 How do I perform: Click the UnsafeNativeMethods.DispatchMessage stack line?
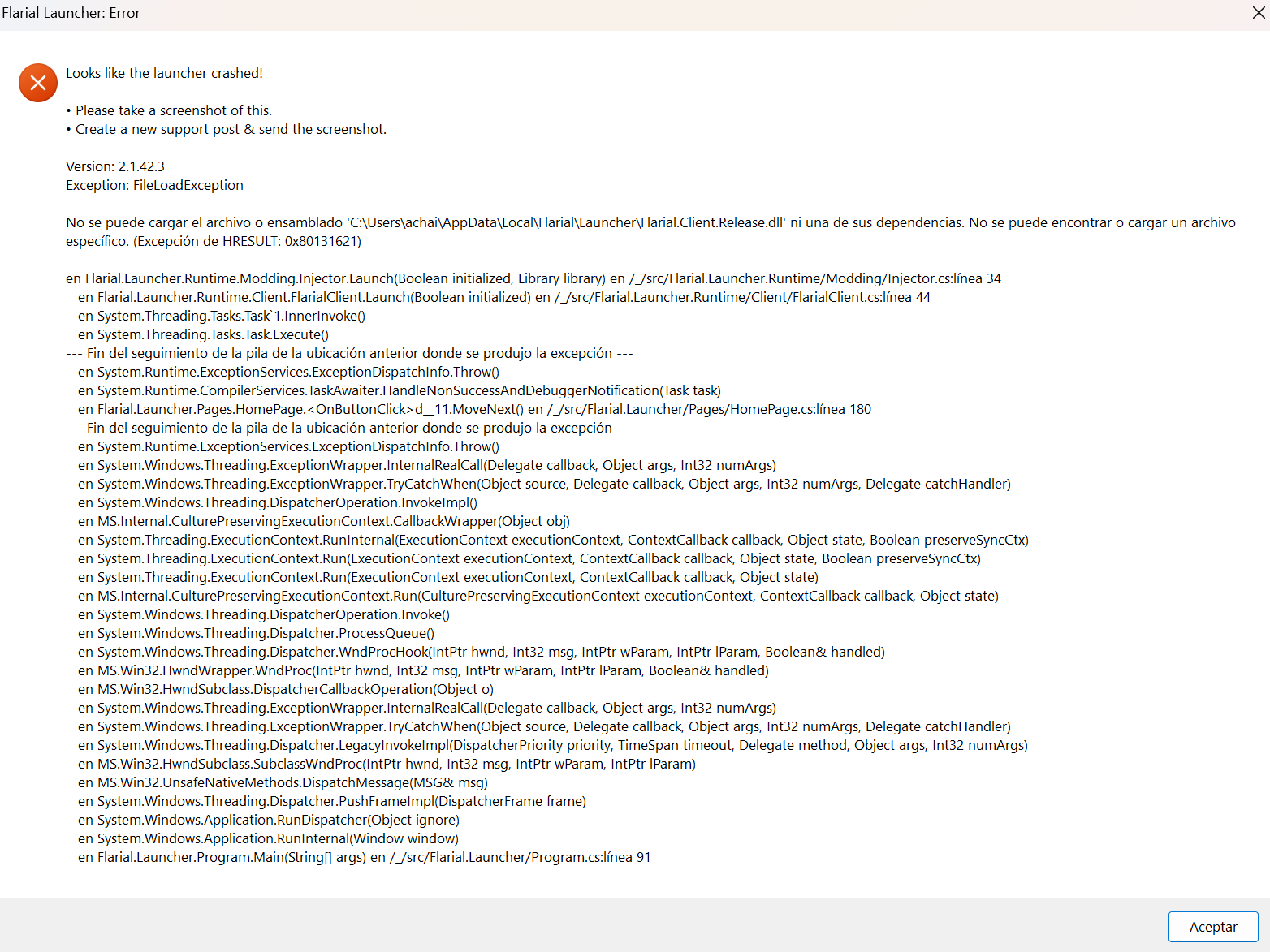point(283,782)
